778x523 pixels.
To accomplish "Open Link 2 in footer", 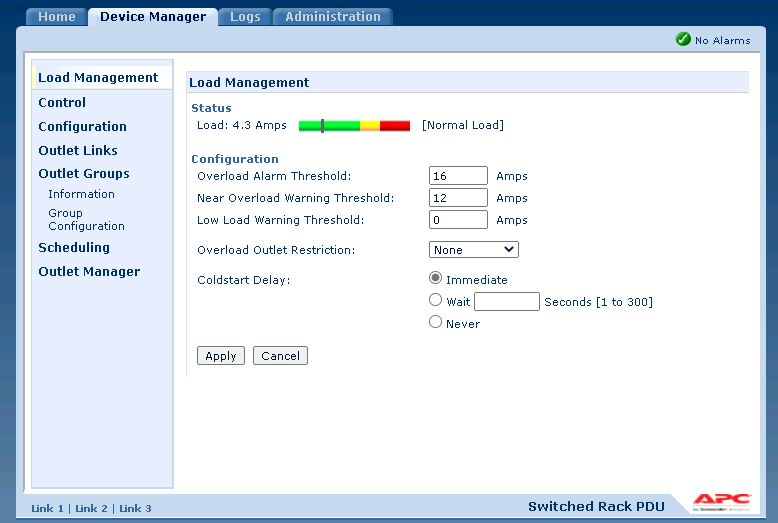I will [91, 509].
